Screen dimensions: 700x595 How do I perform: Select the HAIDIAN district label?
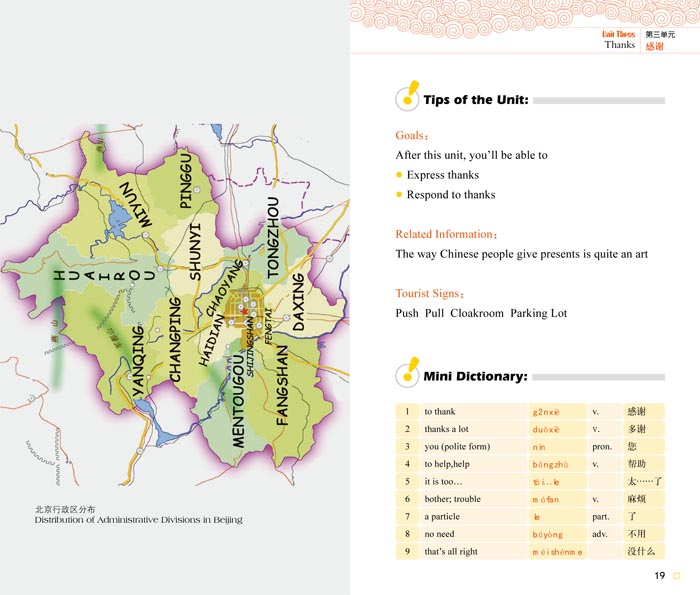tap(211, 341)
